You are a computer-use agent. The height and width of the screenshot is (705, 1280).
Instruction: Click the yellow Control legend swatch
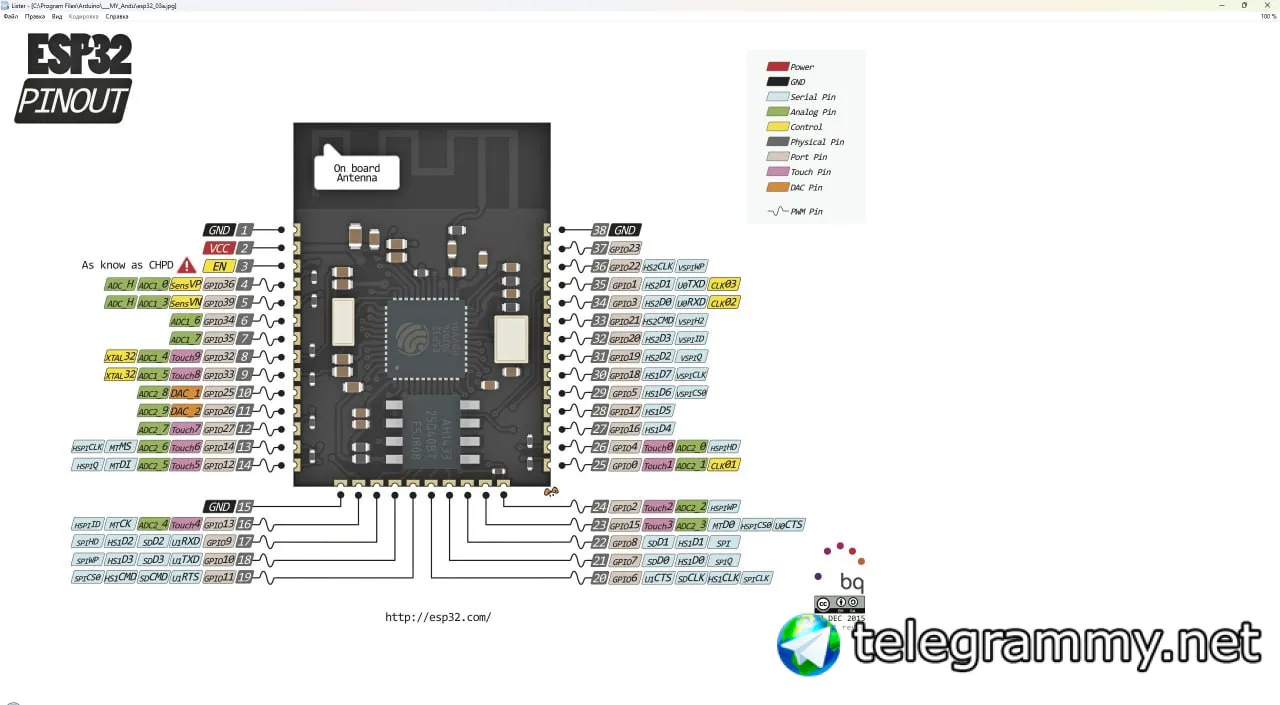point(777,127)
